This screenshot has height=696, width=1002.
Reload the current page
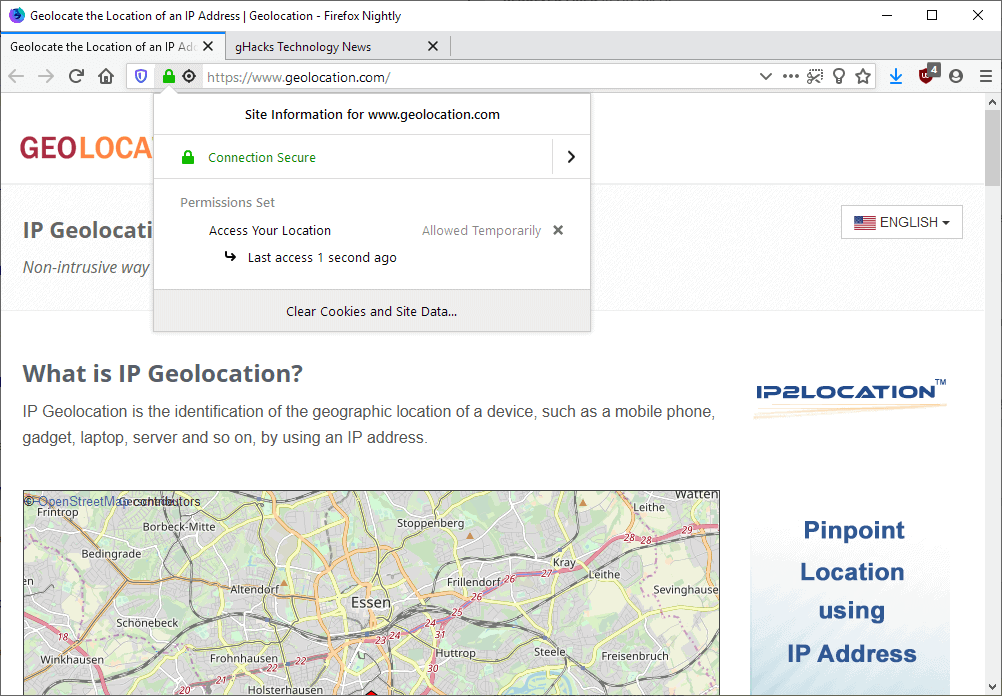click(75, 76)
